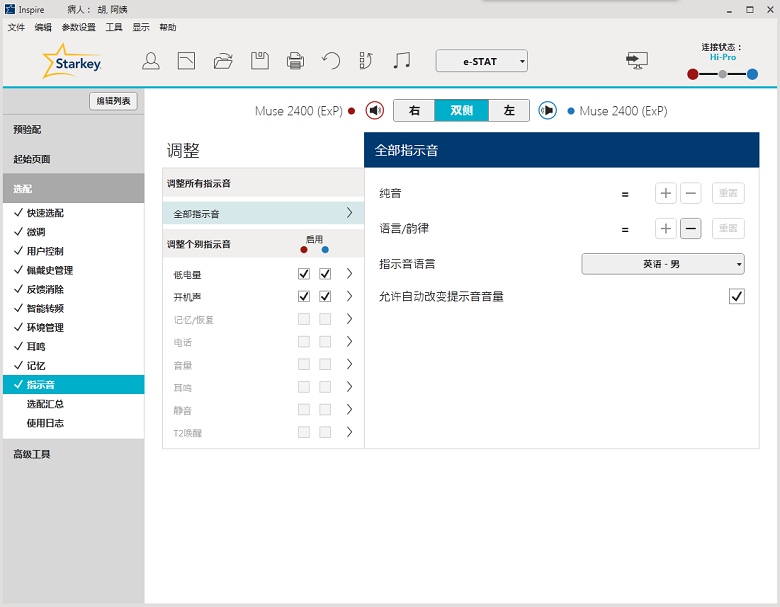Click the audiogram chart icon
Image resolution: width=780 pixels, height=607 pixels.
click(x=186, y=61)
